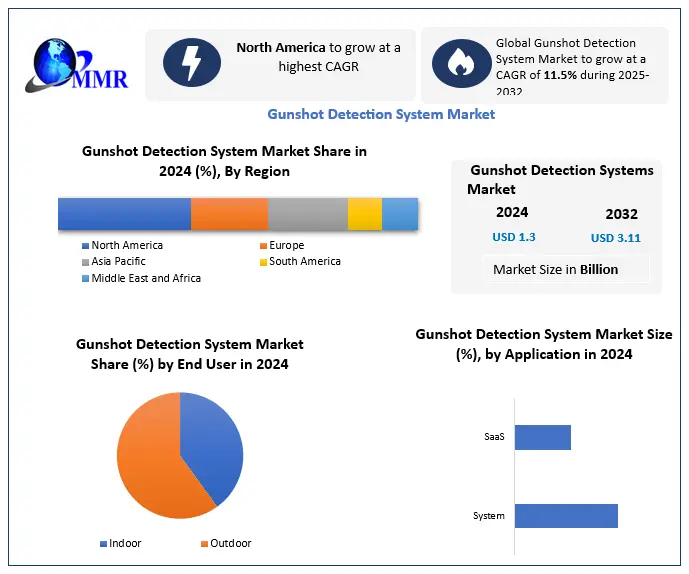
Task: Click the Gunshot Detection System Market title
Action: tap(381, 114)
